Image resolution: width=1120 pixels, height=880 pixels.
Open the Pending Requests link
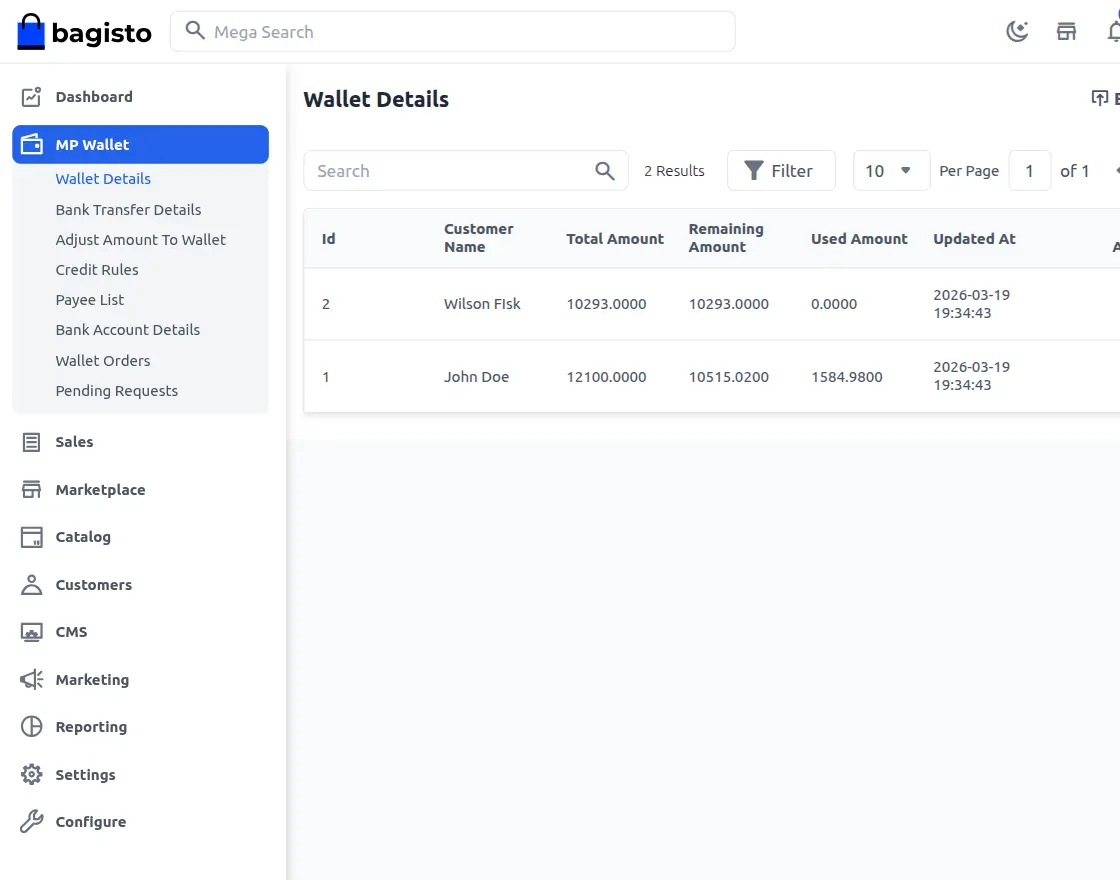(x=117, y=391)
